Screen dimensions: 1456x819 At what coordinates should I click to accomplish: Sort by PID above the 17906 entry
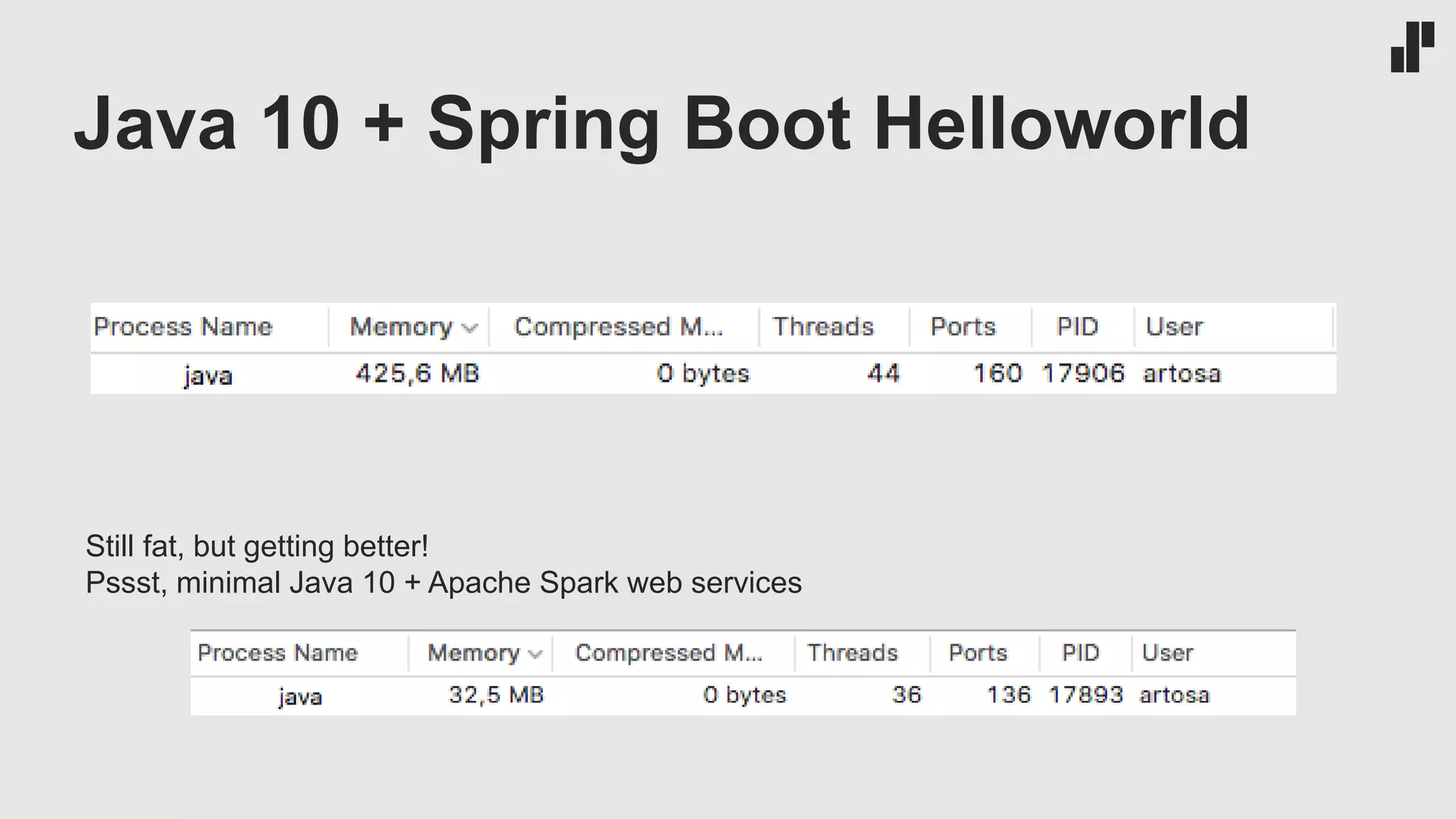pos(1077,327)
